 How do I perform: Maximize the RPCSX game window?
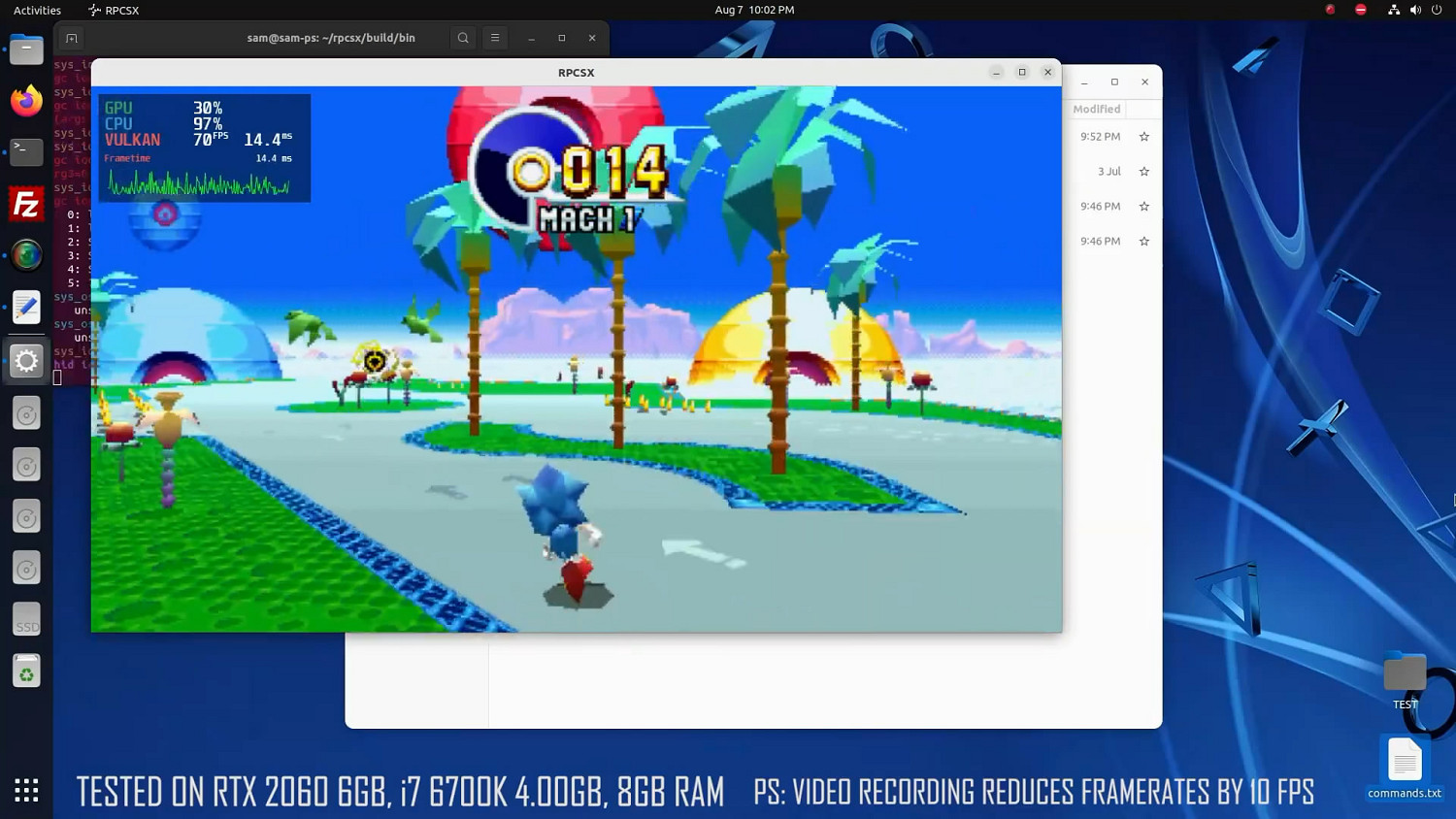point(1021,73)
